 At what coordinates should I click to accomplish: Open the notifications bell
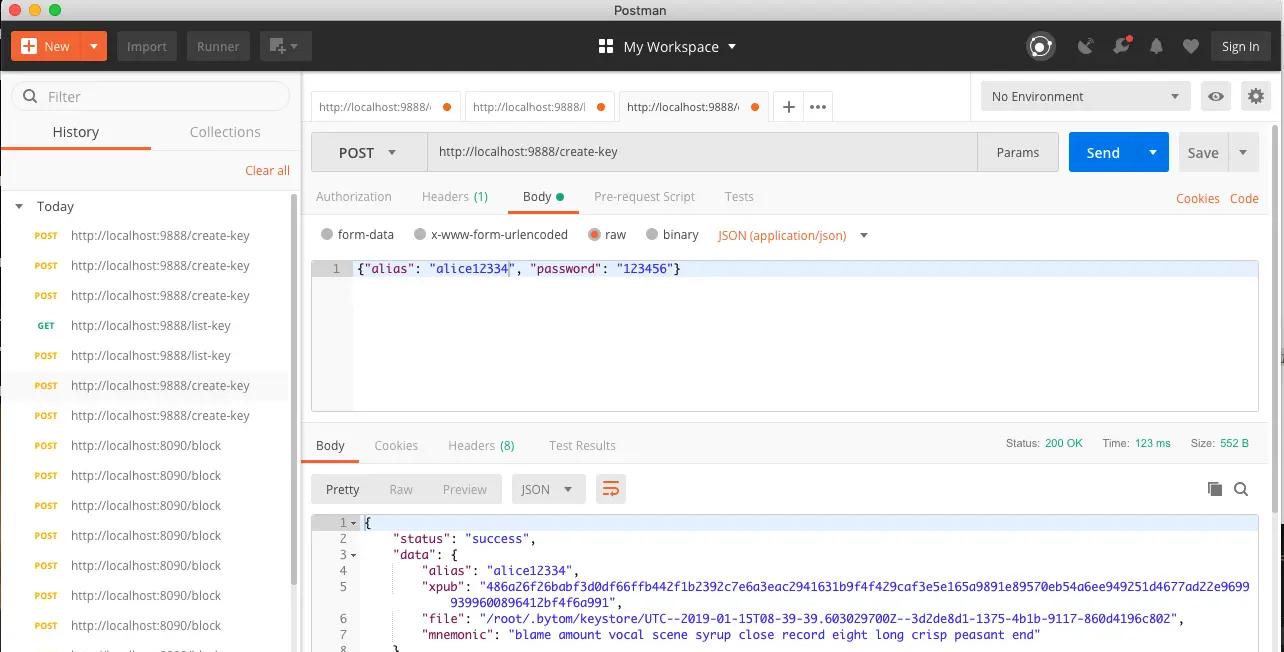[x=1156, y=46]
